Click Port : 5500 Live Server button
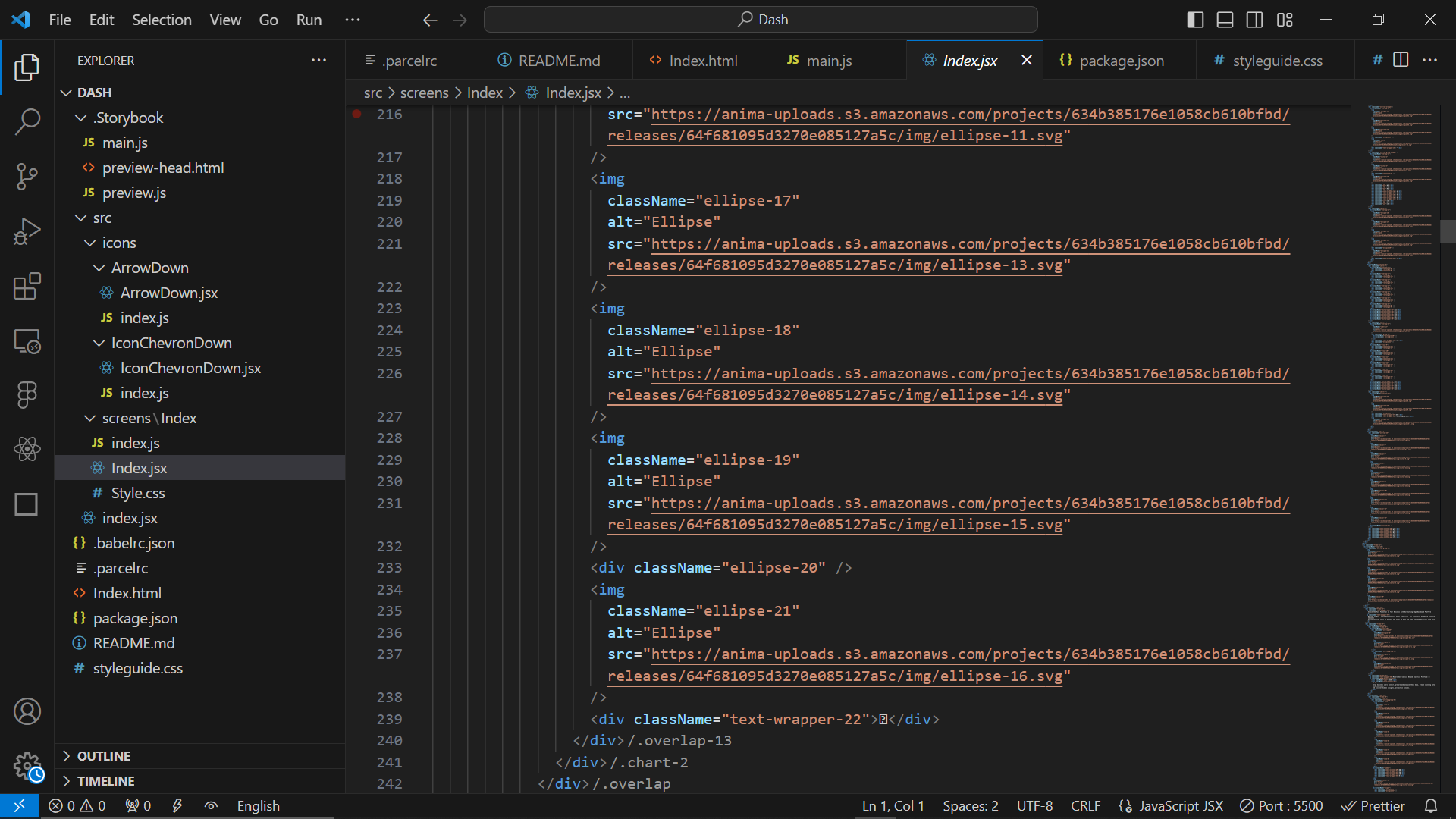Screen dimensions: 1456x819 click(1281, 806)
